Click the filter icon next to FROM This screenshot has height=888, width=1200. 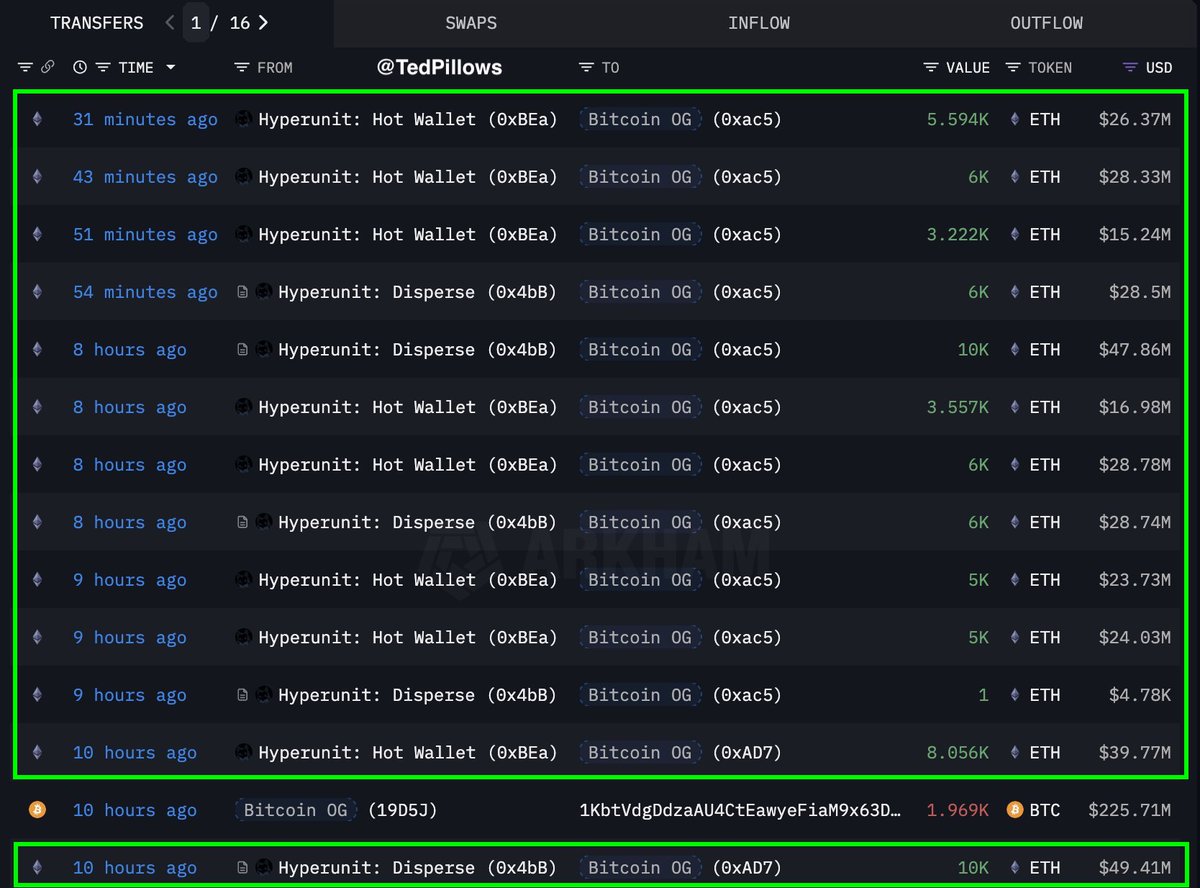click(240, 67)
